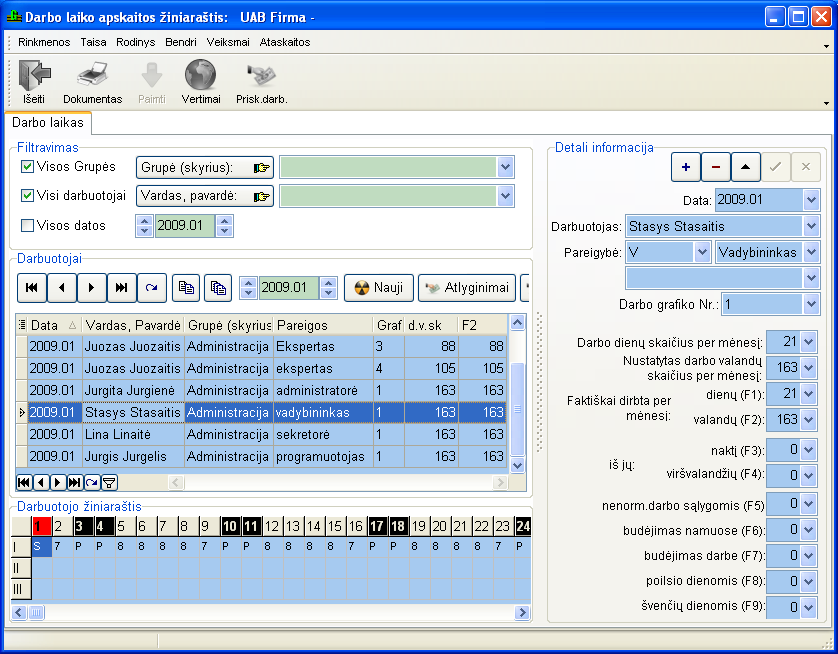Screen dimensions: 838x654
Task: Expand the budėjimas namuose (F6) dropdown
Action: [x=809, y=530]
